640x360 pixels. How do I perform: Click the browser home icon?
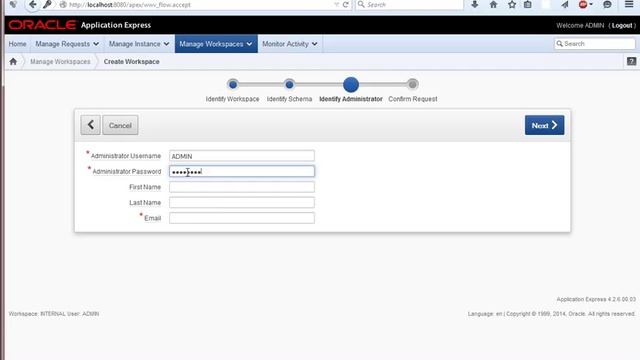pos(493,4)
